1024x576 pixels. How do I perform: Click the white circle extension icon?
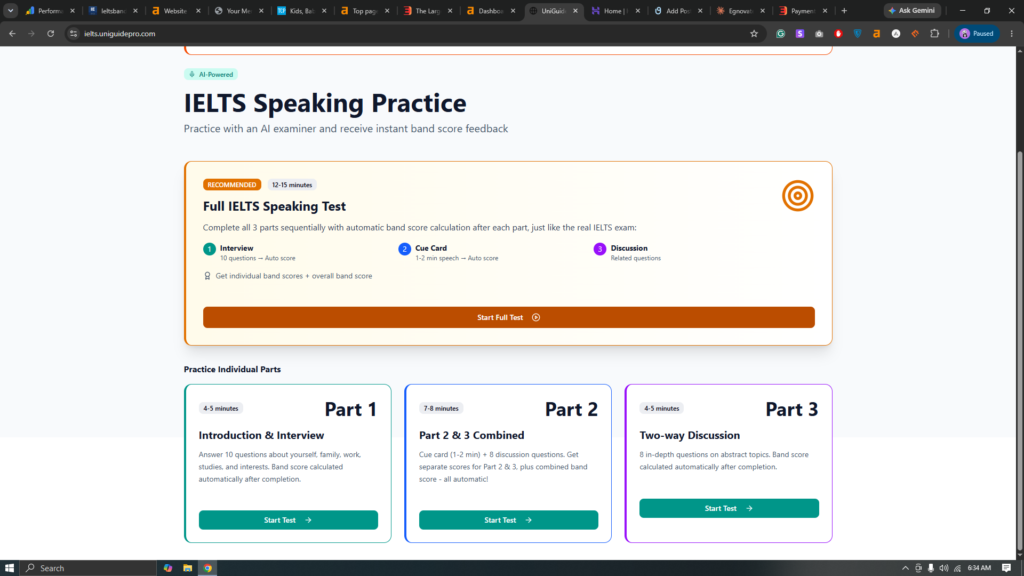896,33
